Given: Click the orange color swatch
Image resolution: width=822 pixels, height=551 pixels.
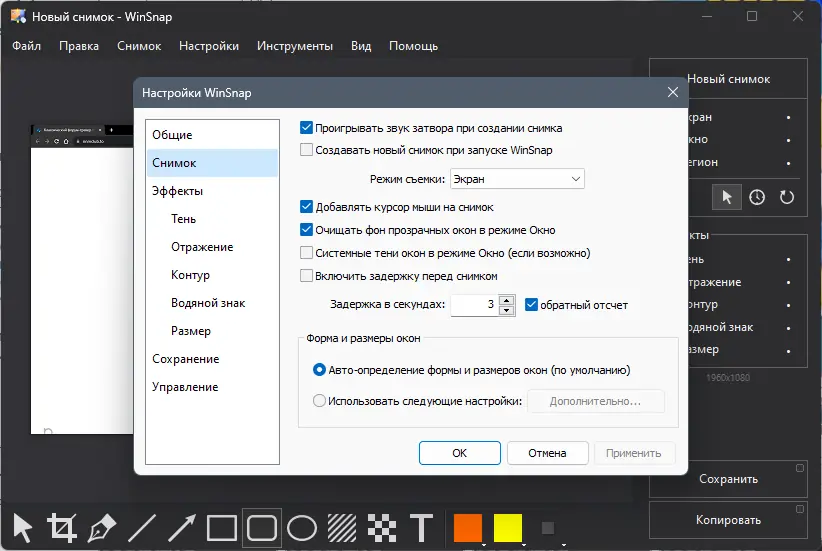Looking at the screenshot, I should 468,527.
